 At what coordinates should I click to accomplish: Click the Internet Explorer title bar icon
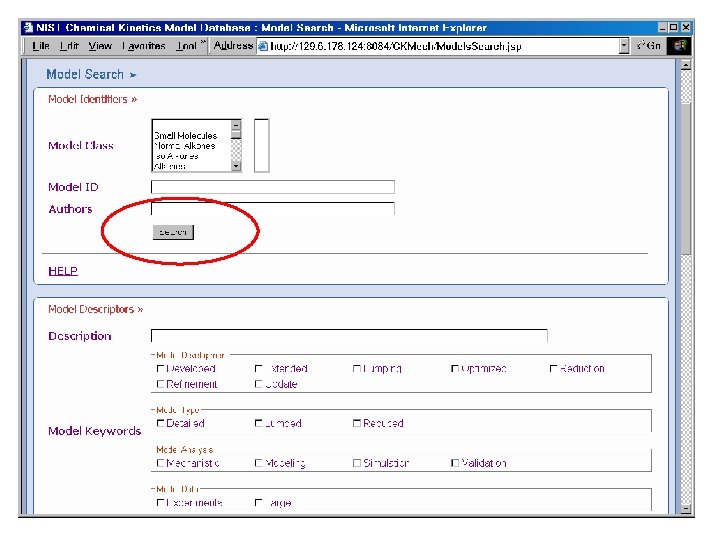[x=28, y=28]
